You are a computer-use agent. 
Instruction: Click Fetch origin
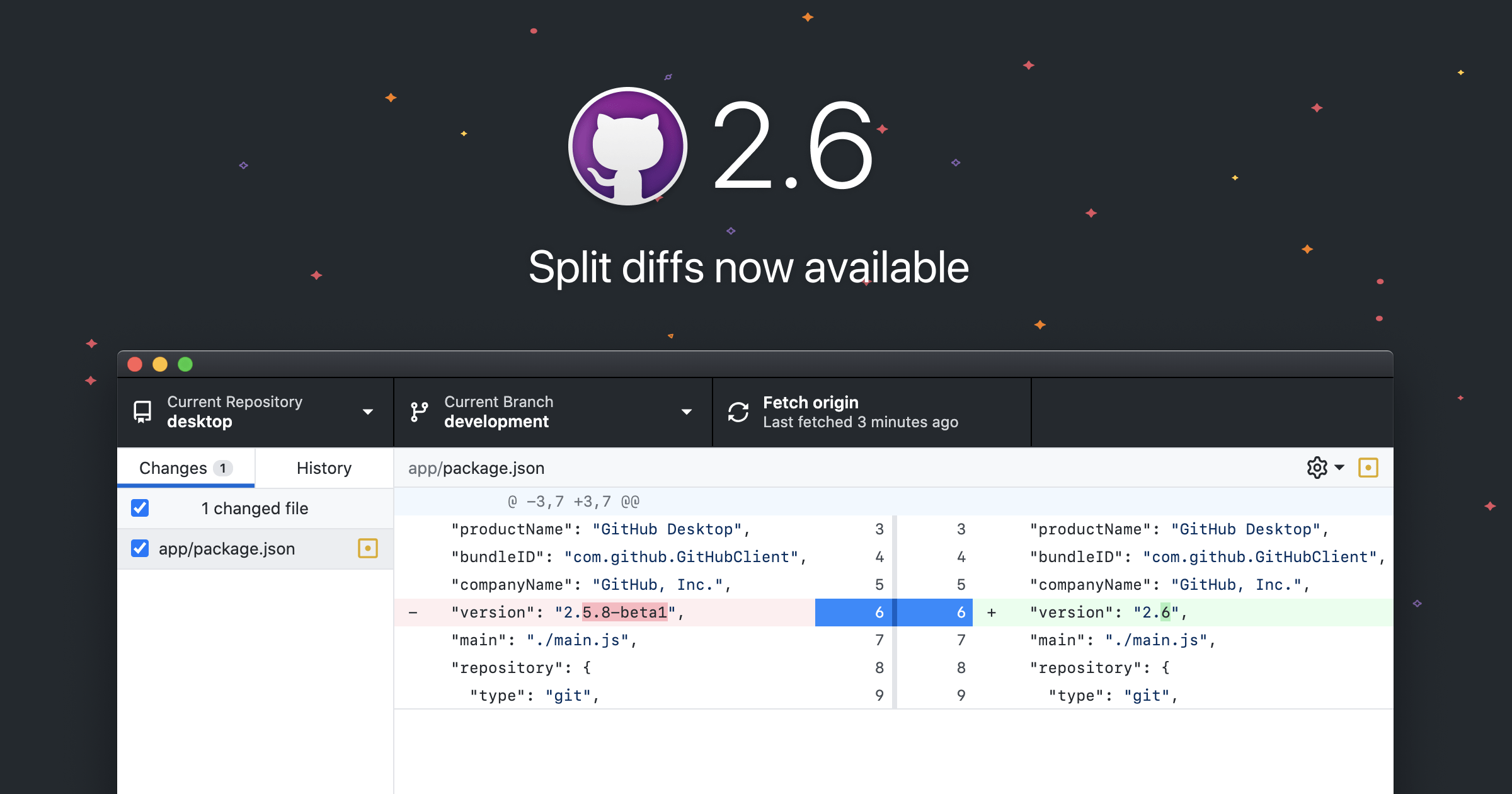click(x=810, y=402)
